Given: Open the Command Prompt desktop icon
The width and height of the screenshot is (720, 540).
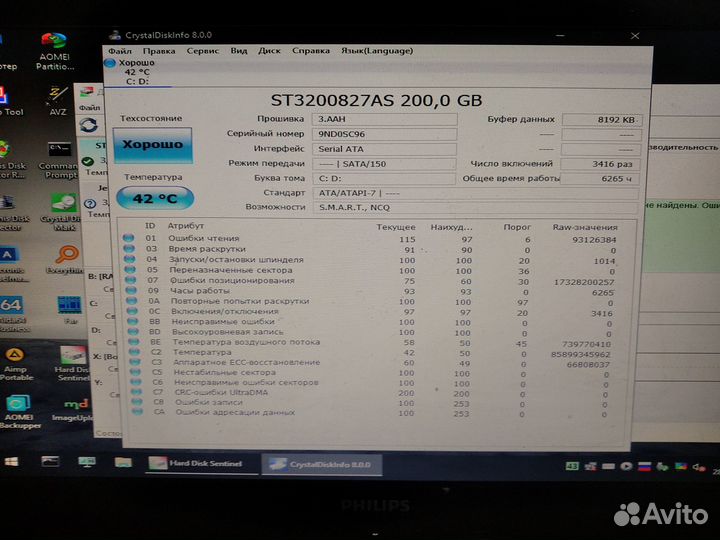Looking at the screenshot, I should click(x=58, y=160).
